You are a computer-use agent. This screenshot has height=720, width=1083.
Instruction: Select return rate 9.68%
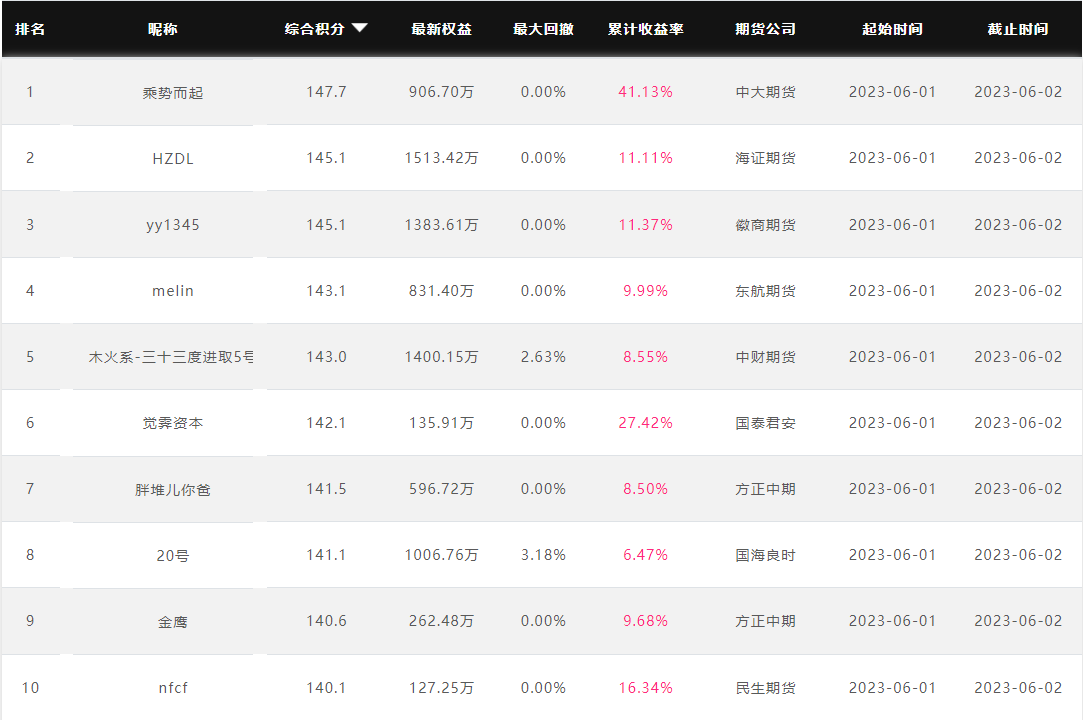[645, 620]
